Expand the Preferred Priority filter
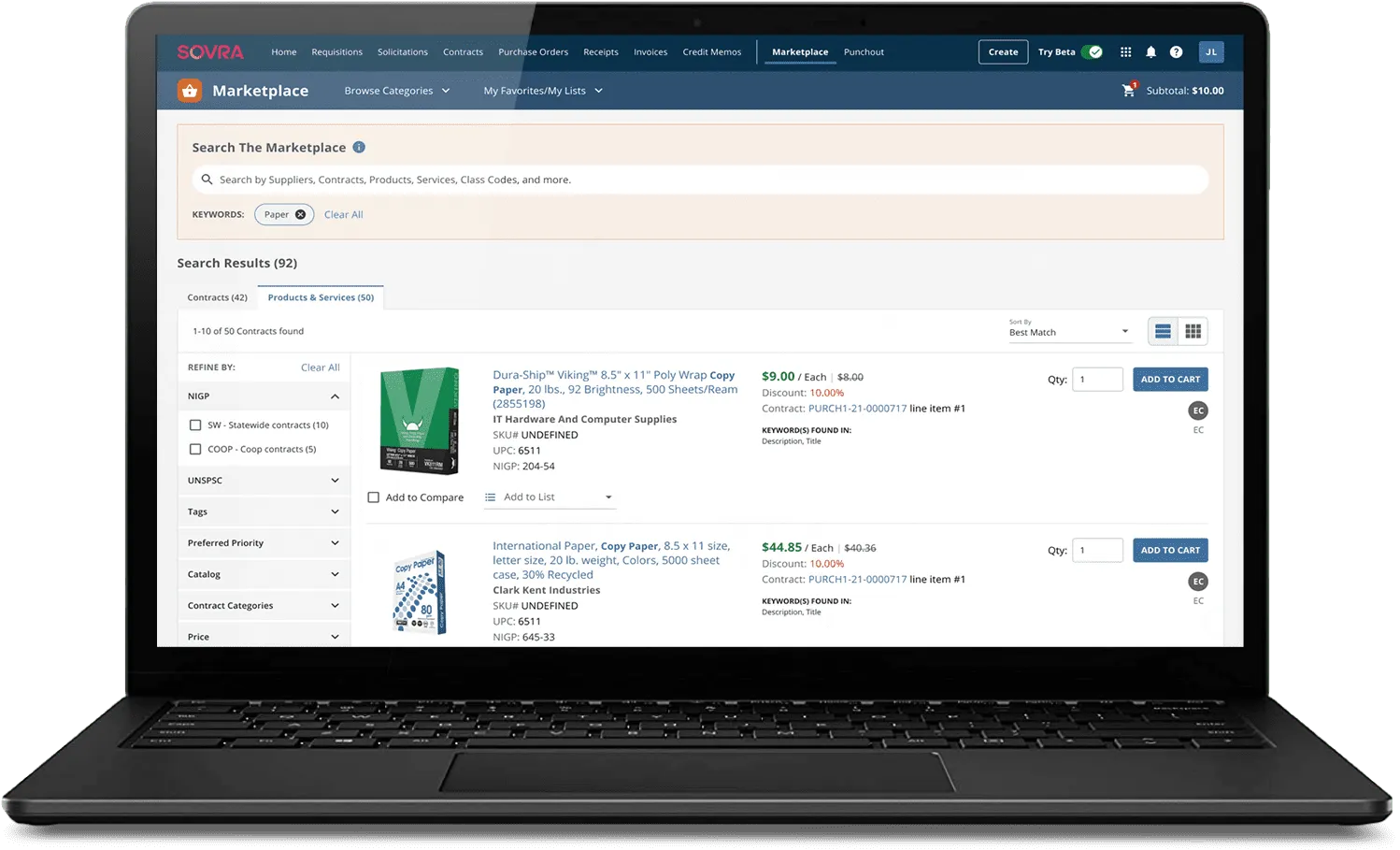 264,543
